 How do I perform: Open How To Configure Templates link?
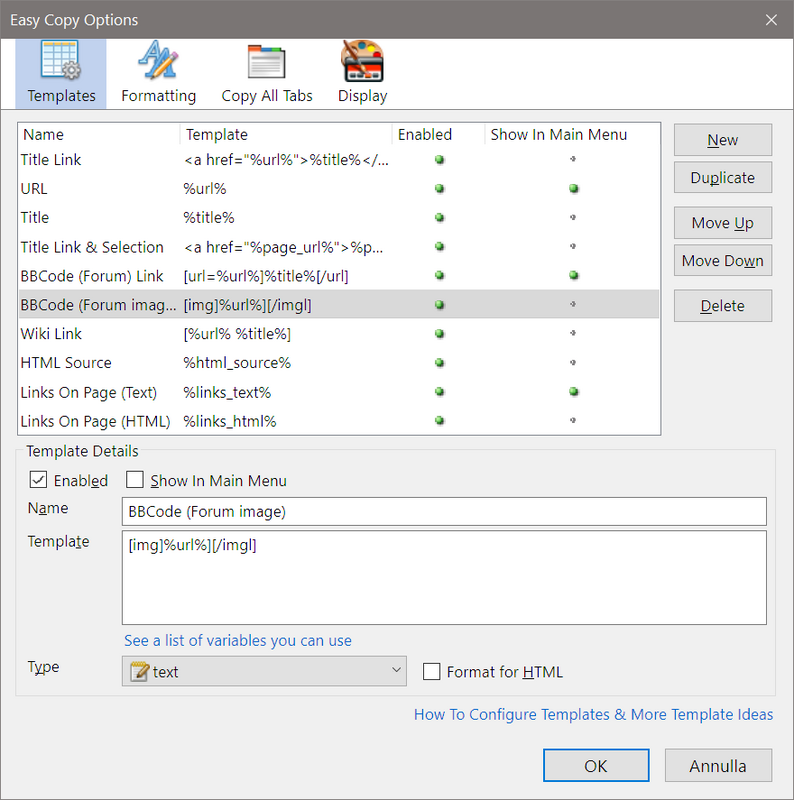click(593, 714)
